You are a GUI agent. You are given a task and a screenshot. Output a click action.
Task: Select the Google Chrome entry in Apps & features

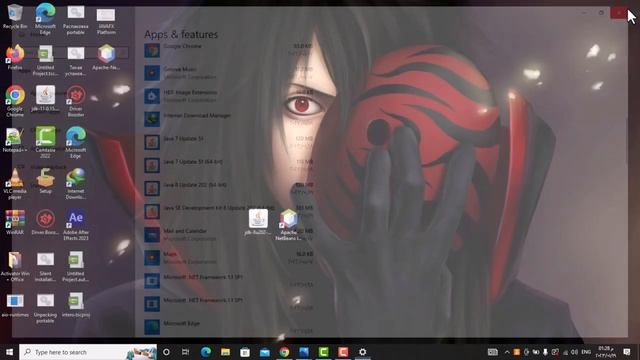click(x=229, y=50)
